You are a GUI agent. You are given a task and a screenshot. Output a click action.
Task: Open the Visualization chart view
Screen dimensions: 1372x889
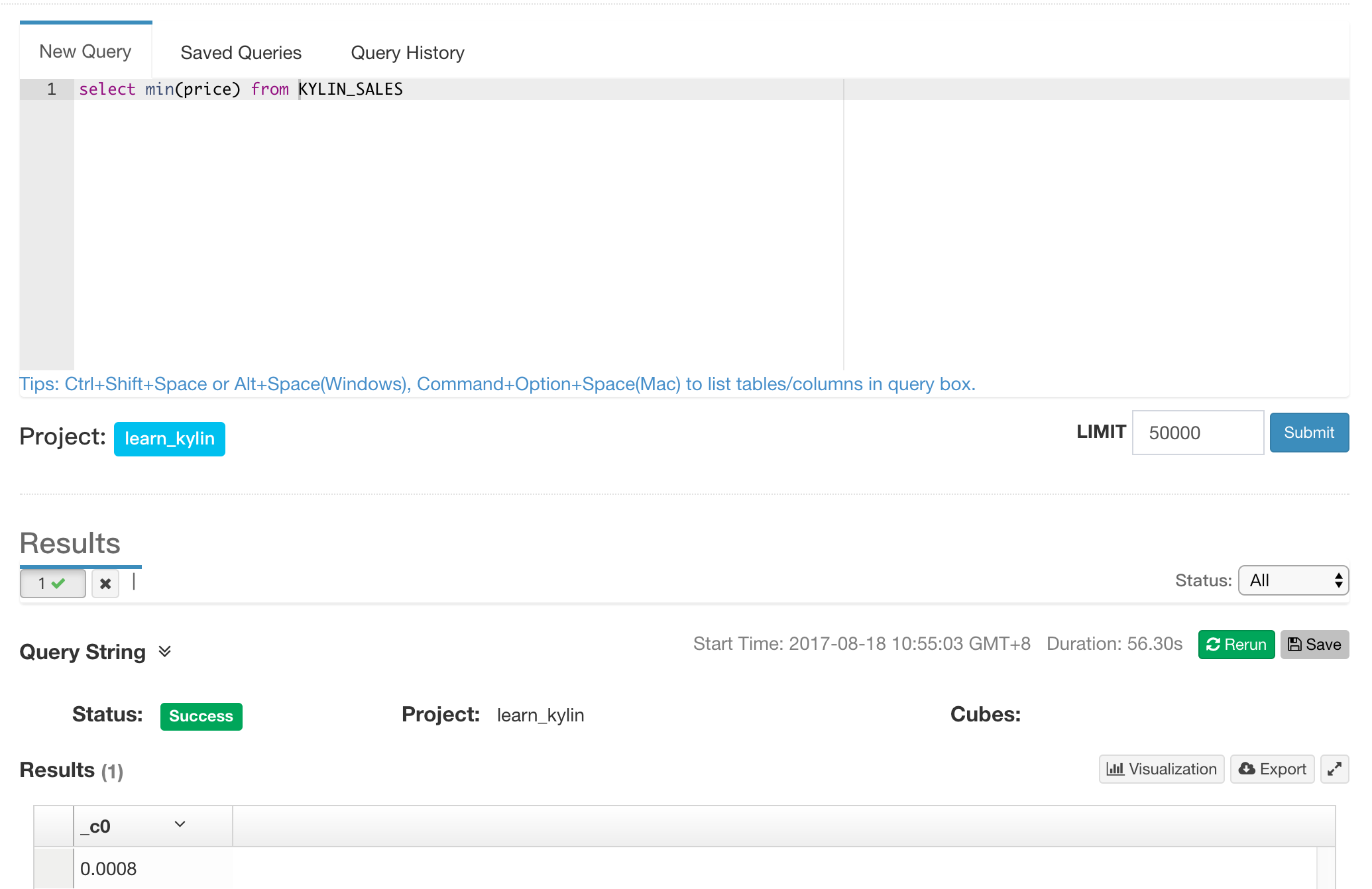coord(1161,769)
